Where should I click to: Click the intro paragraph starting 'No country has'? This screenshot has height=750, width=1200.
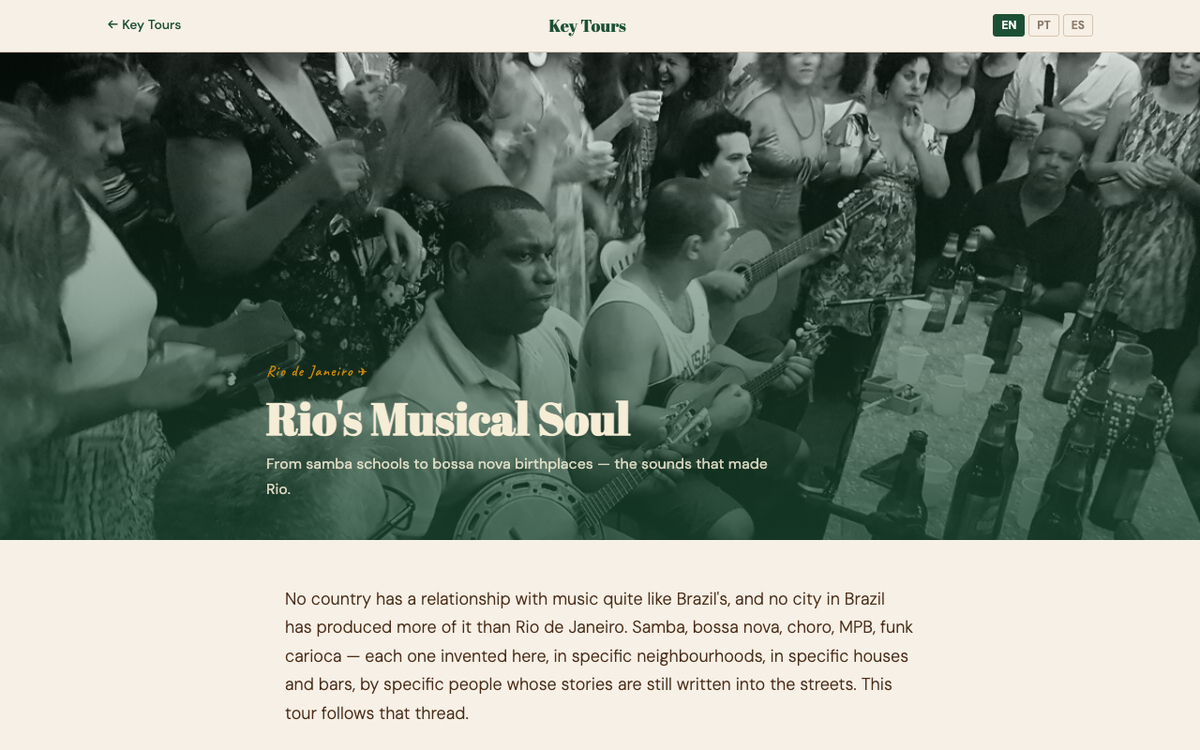[599, 656]
